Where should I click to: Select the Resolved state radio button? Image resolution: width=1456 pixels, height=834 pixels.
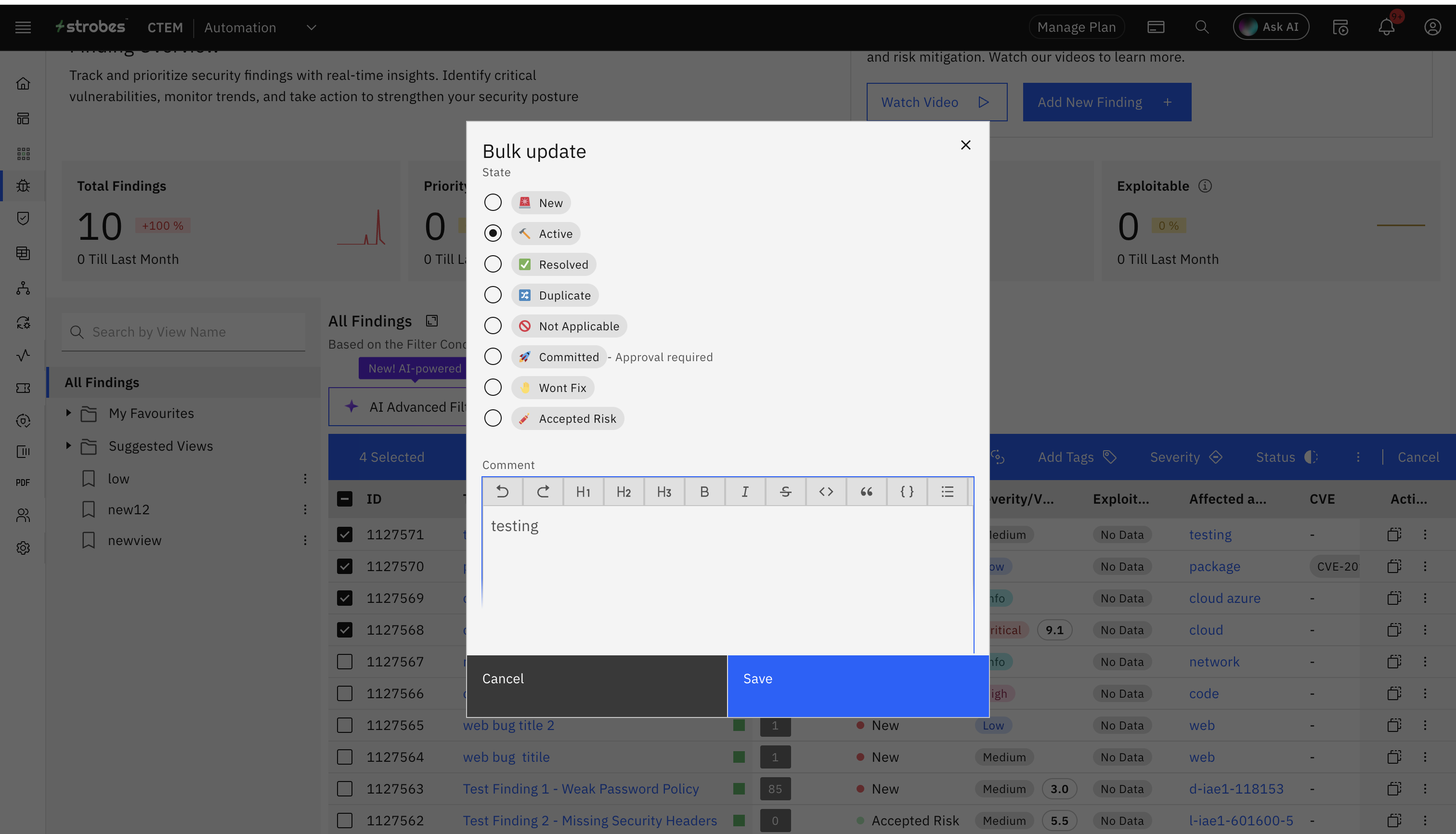click(x=493, y=264)
